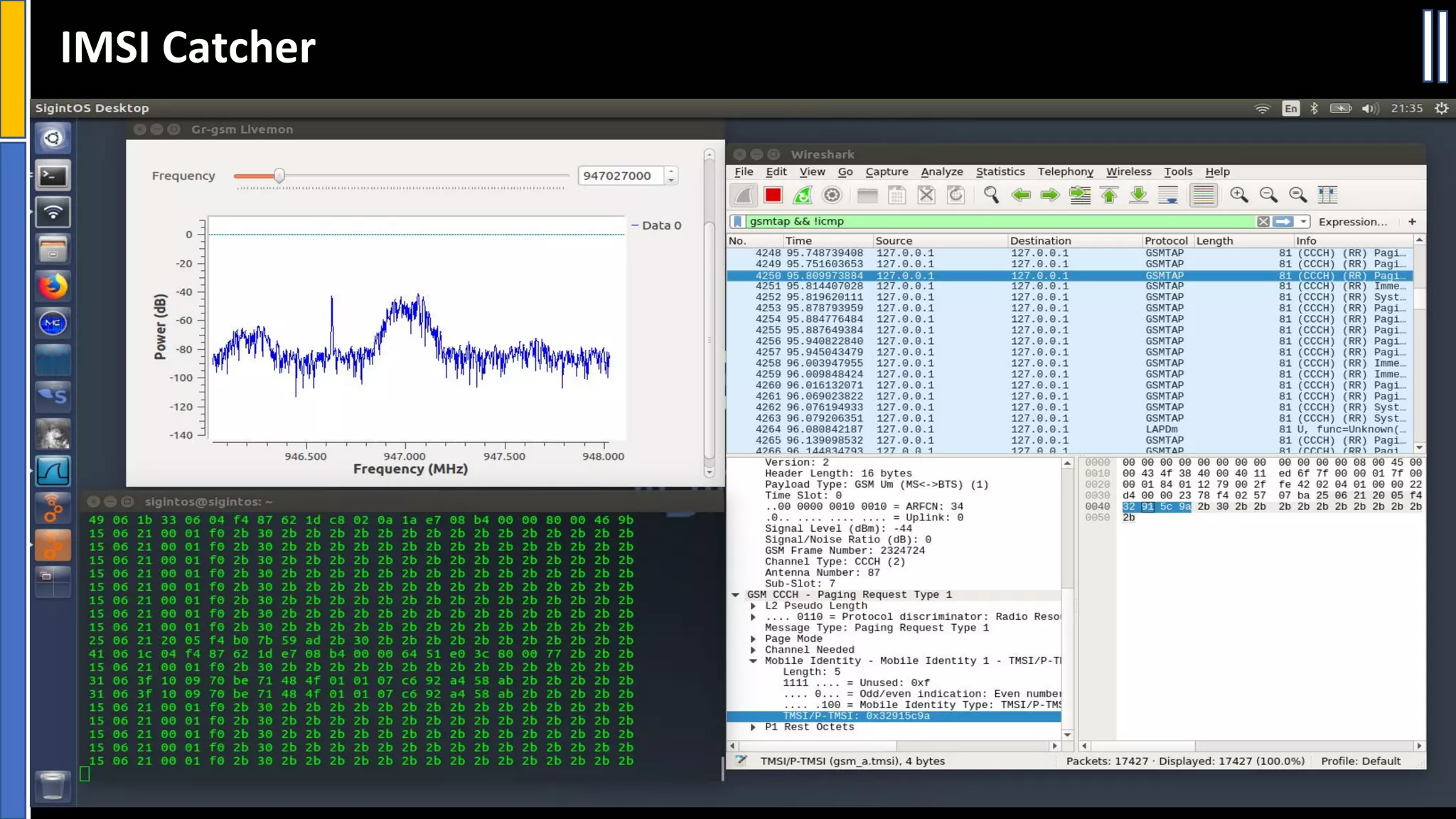This screenshot has height=819, width=1456.
Task: Zoom in Wireshark text
Action: coord(1239,195)
